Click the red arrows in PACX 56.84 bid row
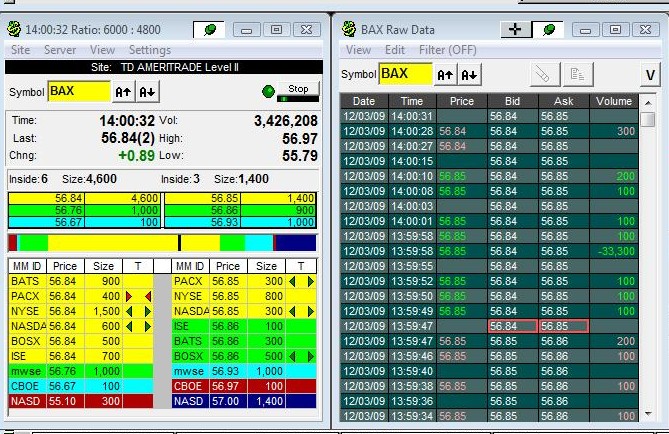The image size is (669, 434). pos(138,296)
